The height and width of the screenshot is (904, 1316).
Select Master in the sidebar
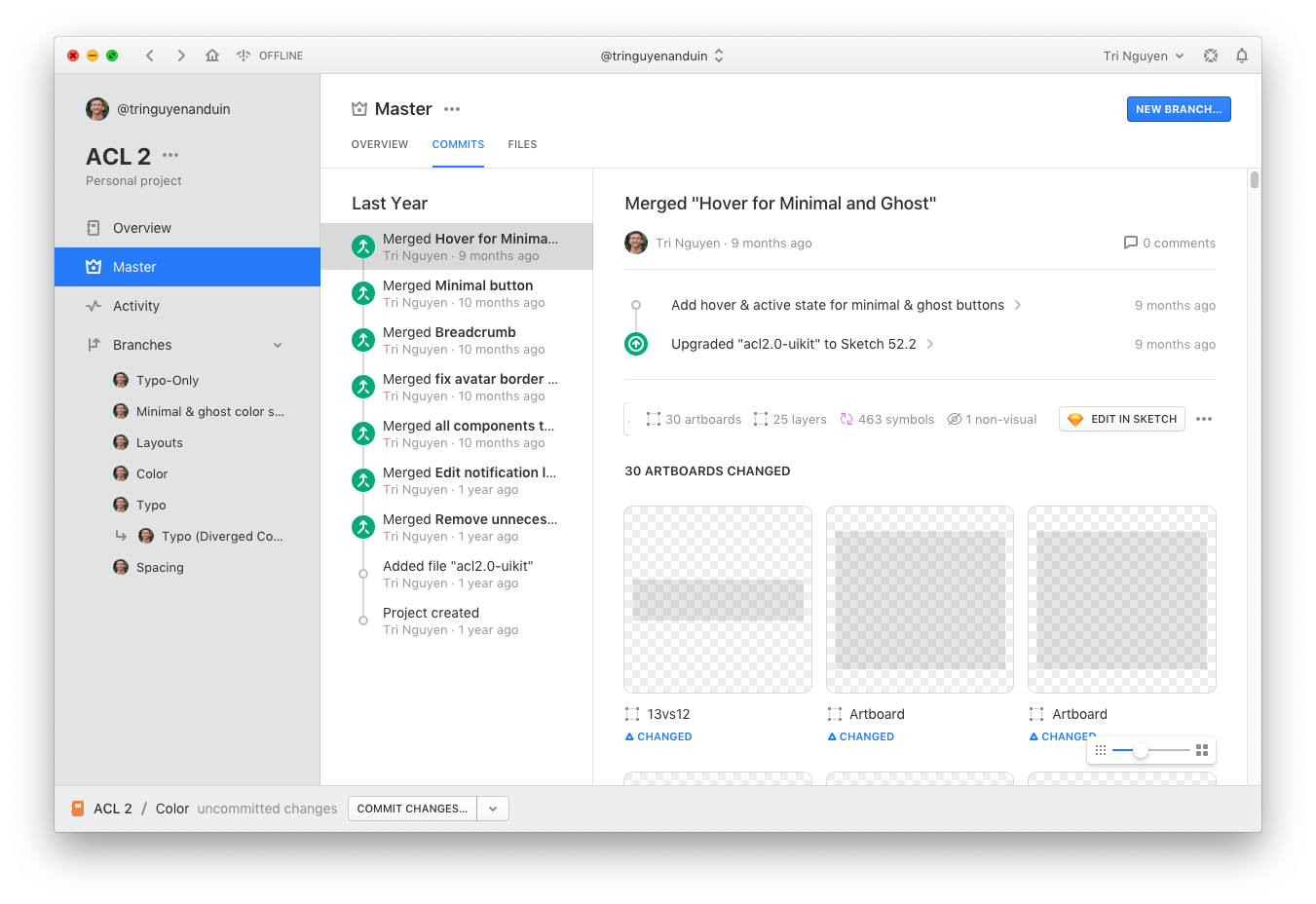tap(187, 267)
